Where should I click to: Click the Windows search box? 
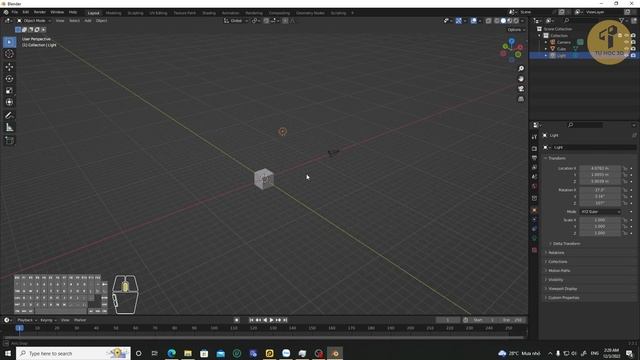click(73, 353)
